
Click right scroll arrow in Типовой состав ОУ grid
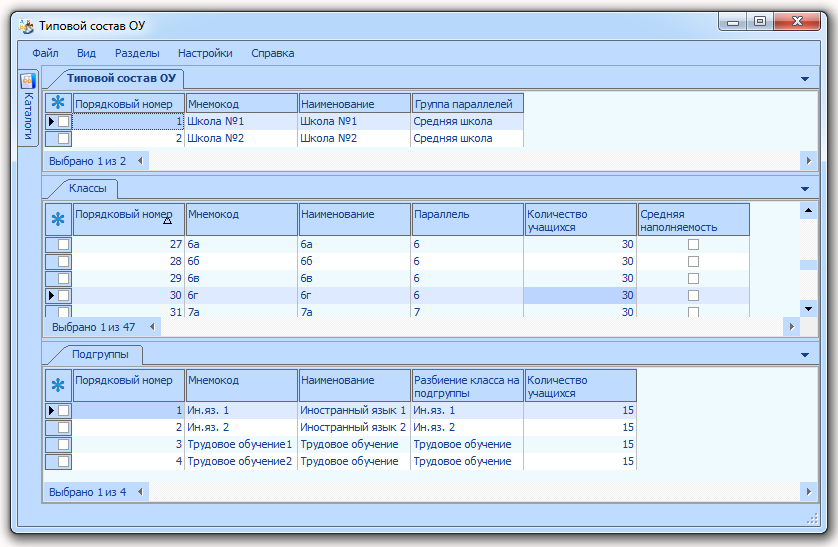pos(809,161)
